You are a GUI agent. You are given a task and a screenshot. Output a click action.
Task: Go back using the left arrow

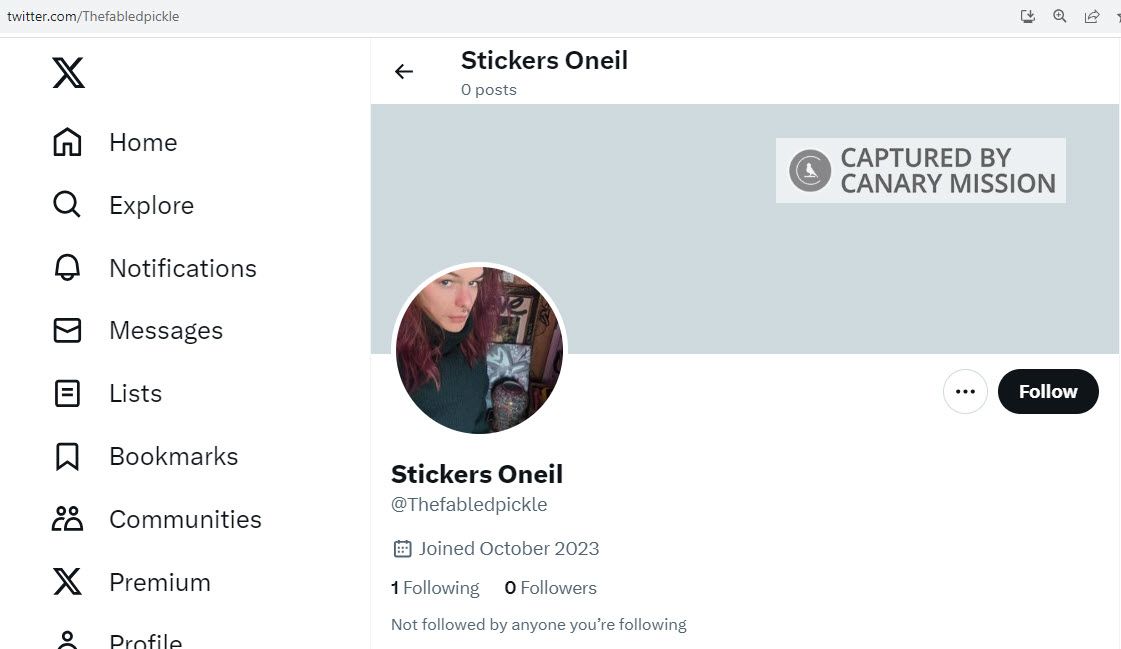(404, 71)
